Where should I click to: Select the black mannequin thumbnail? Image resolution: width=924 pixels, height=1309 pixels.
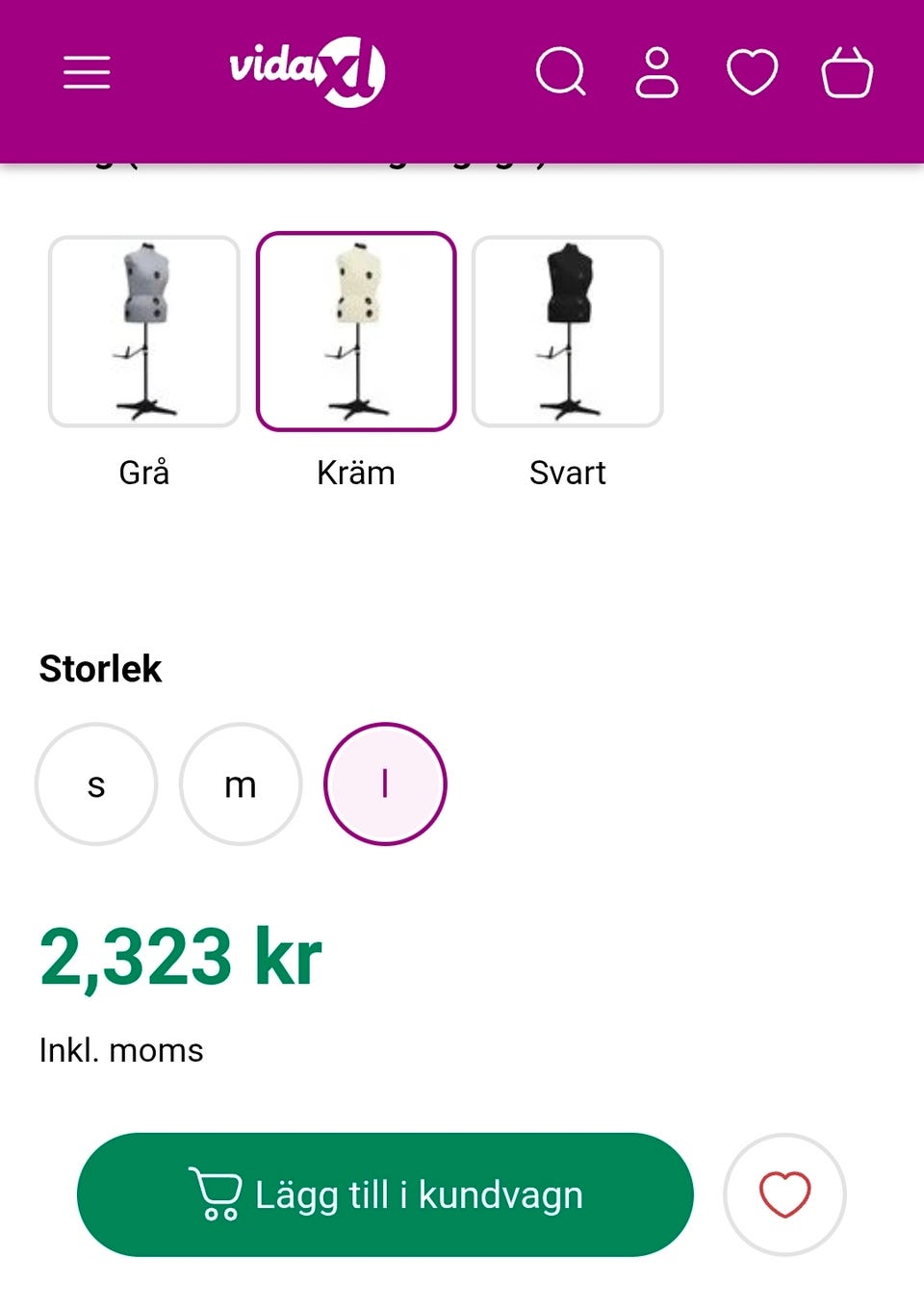[x=568, y=331]
